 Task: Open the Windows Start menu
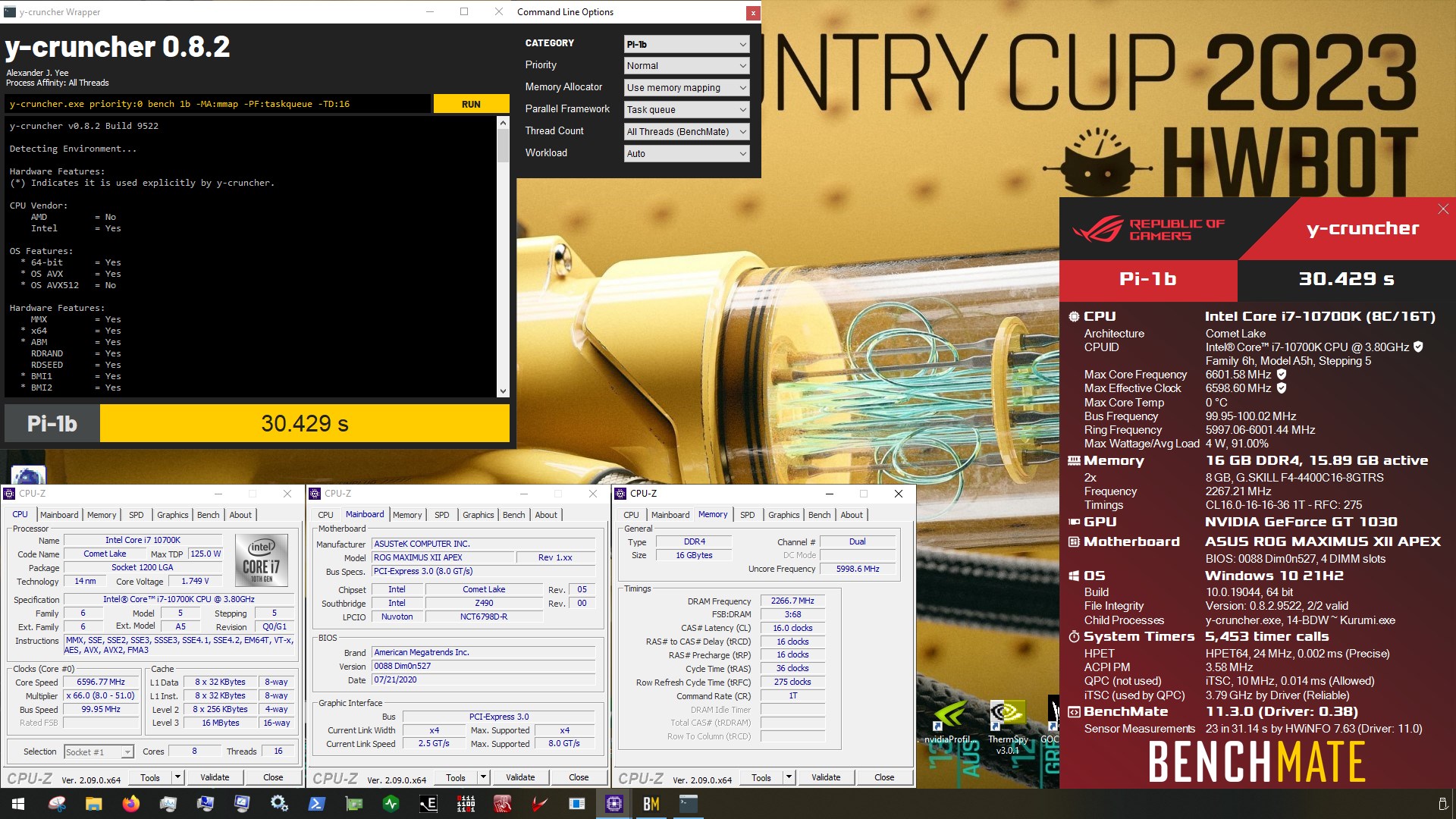pos(18,804)
